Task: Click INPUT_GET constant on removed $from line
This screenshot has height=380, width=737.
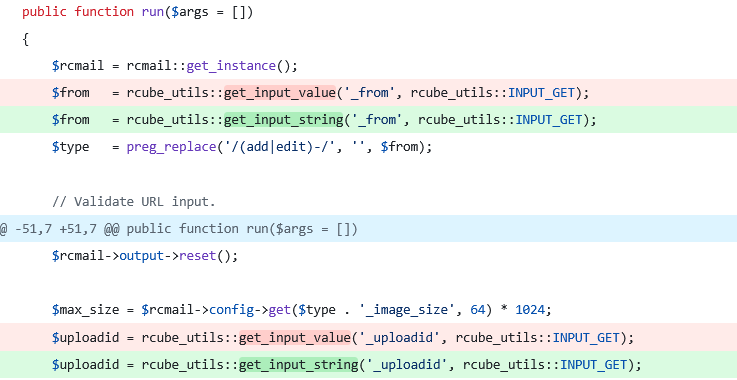Action: click(541, 93)
